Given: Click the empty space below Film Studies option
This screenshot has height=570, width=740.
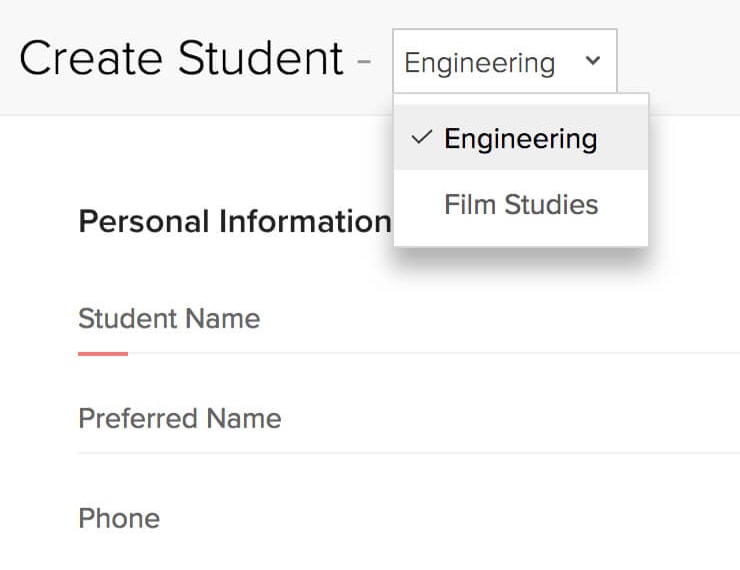Looking at the screenshot, I should pos(521,234).
